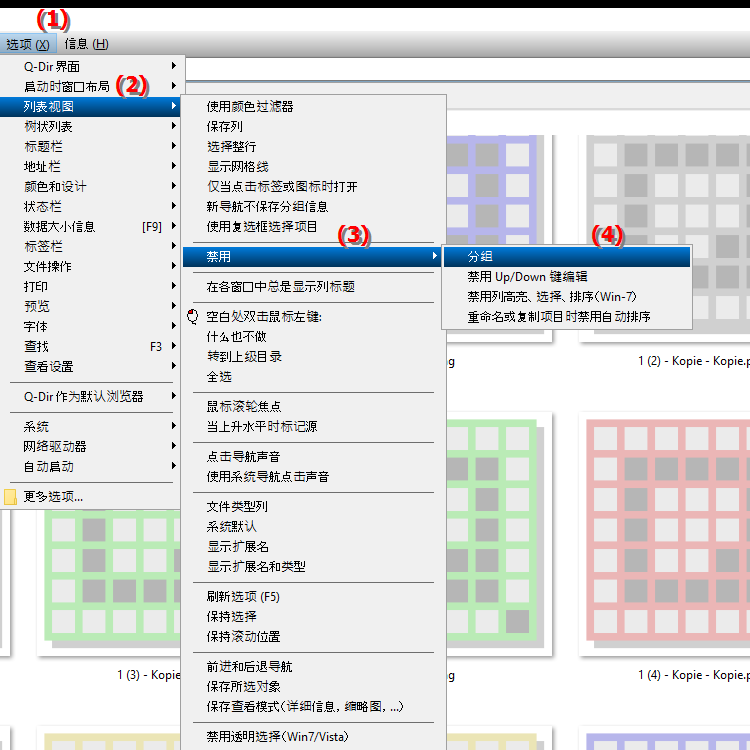
Task: Expand the 标签栏 submenu
Action: coord(90,246)
